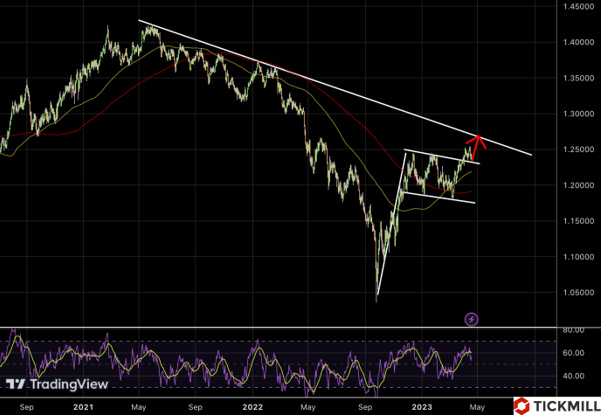Click the 1.25000 price label
The height and width of the screenshot is (415, 601).
(x=578, y=149)
